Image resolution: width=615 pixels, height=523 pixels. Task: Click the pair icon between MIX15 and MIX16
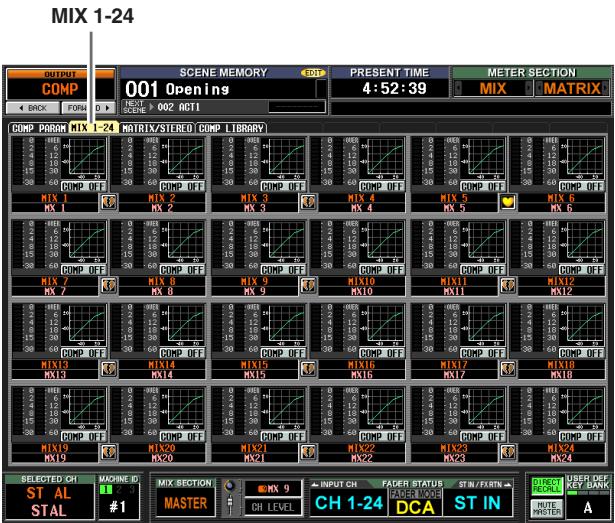(x=308, y=369)
